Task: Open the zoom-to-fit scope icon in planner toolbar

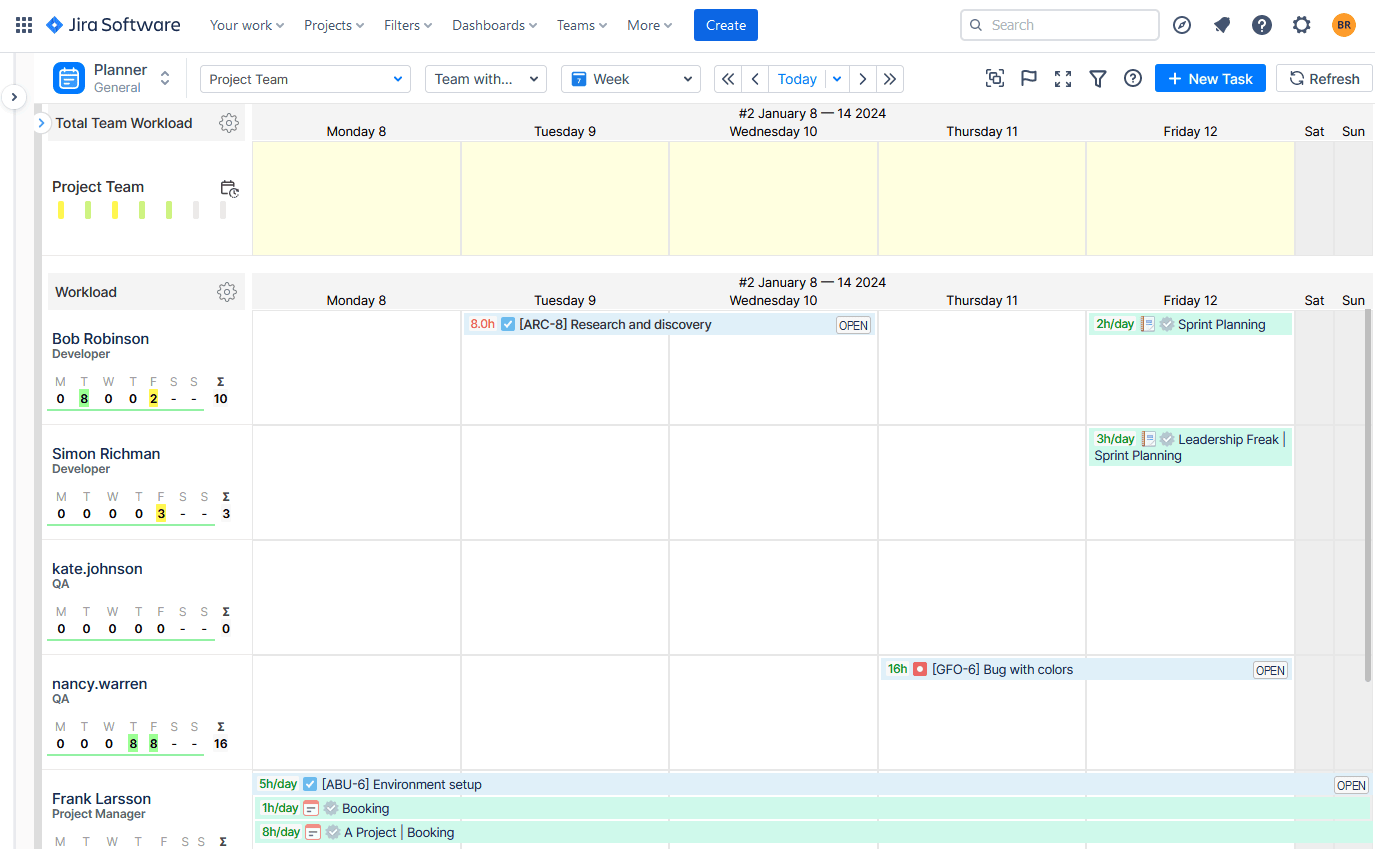Action: pyautogui.click(x=994, y=78)
